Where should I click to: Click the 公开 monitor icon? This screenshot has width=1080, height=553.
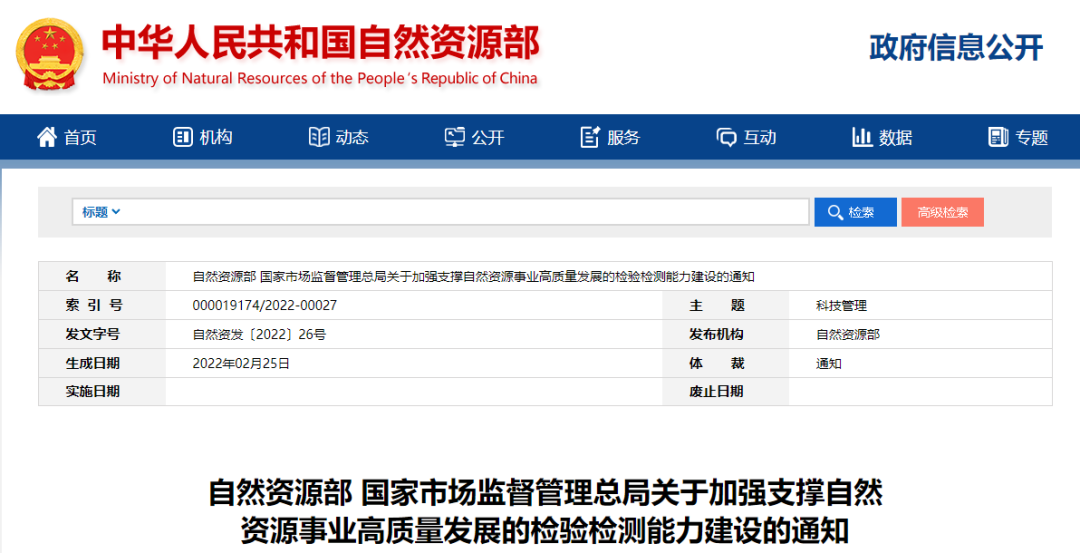455,137
